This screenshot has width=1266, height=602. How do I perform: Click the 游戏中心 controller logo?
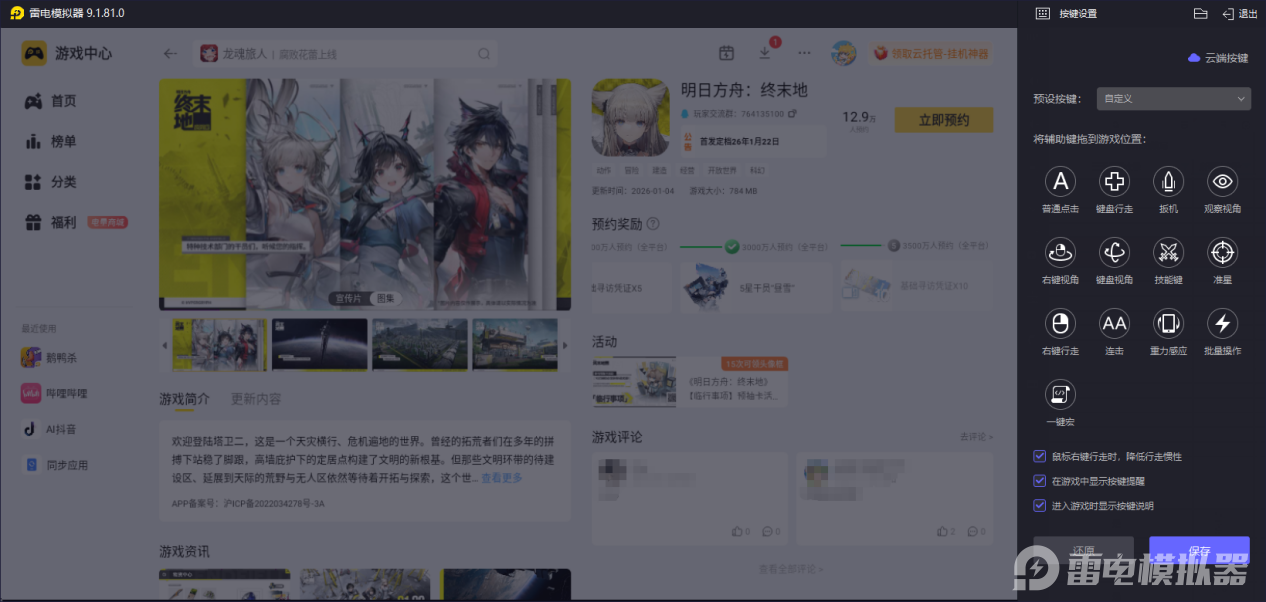[34, 53]
